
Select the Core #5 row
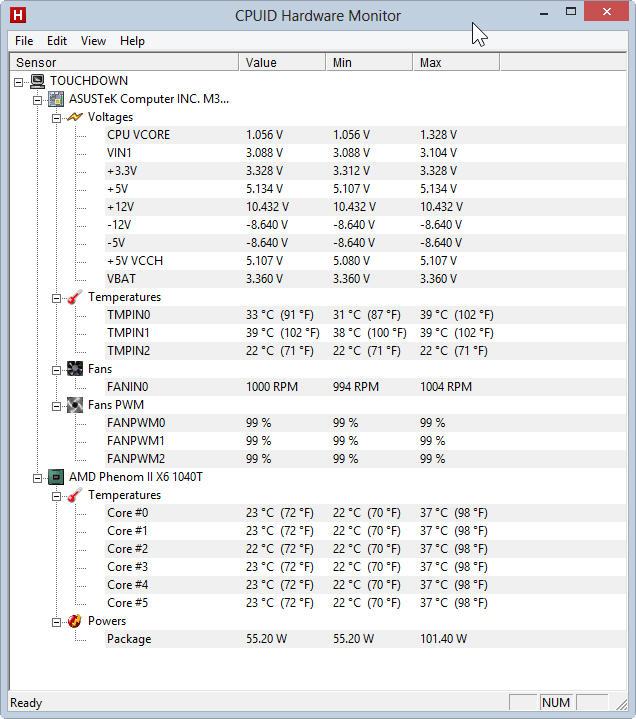click(365, 603)
